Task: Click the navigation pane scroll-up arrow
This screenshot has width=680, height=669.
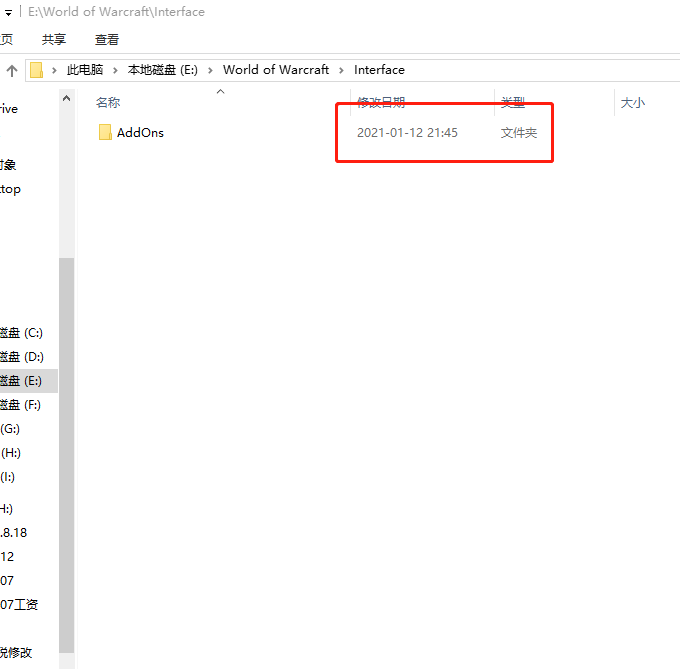Action: tap(66, 98)
